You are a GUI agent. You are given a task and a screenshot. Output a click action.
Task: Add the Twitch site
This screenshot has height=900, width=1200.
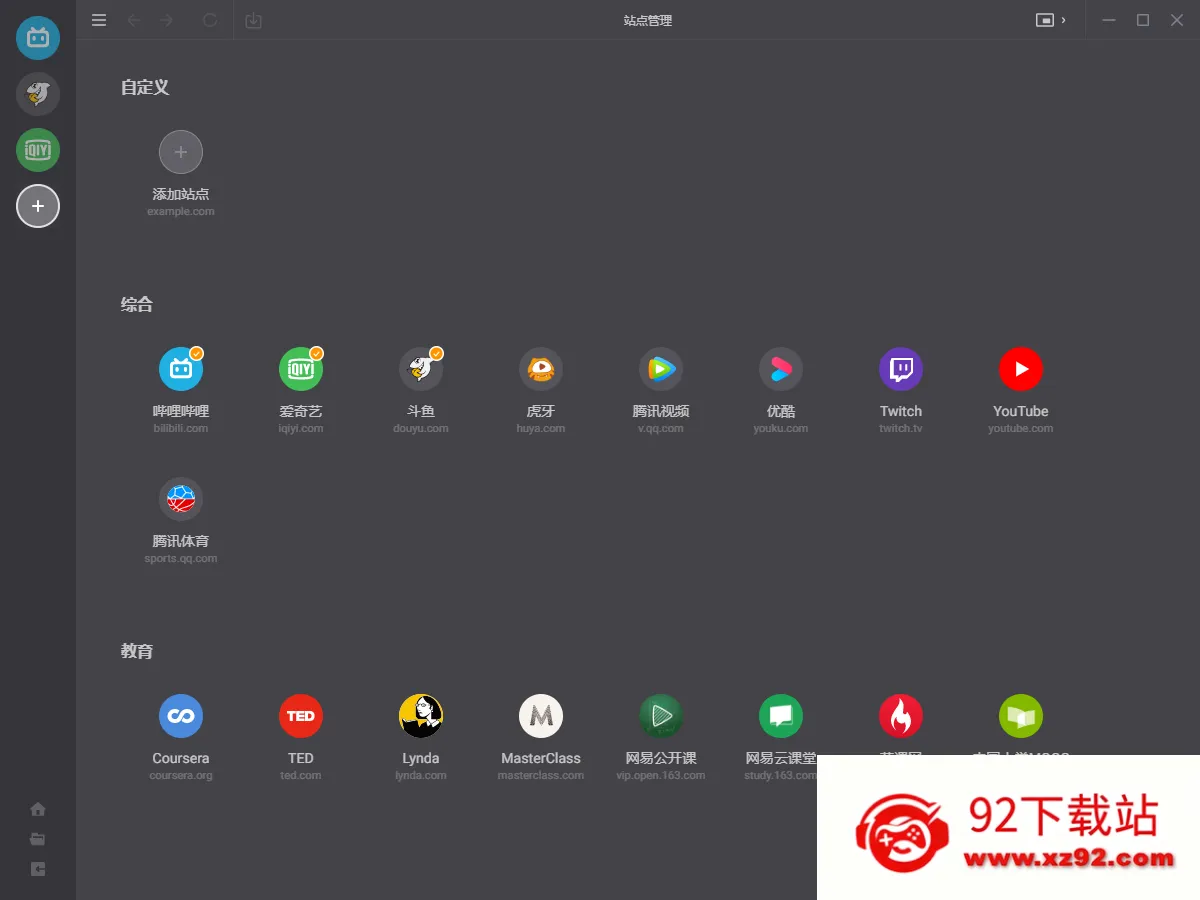(x=901, y=369)
